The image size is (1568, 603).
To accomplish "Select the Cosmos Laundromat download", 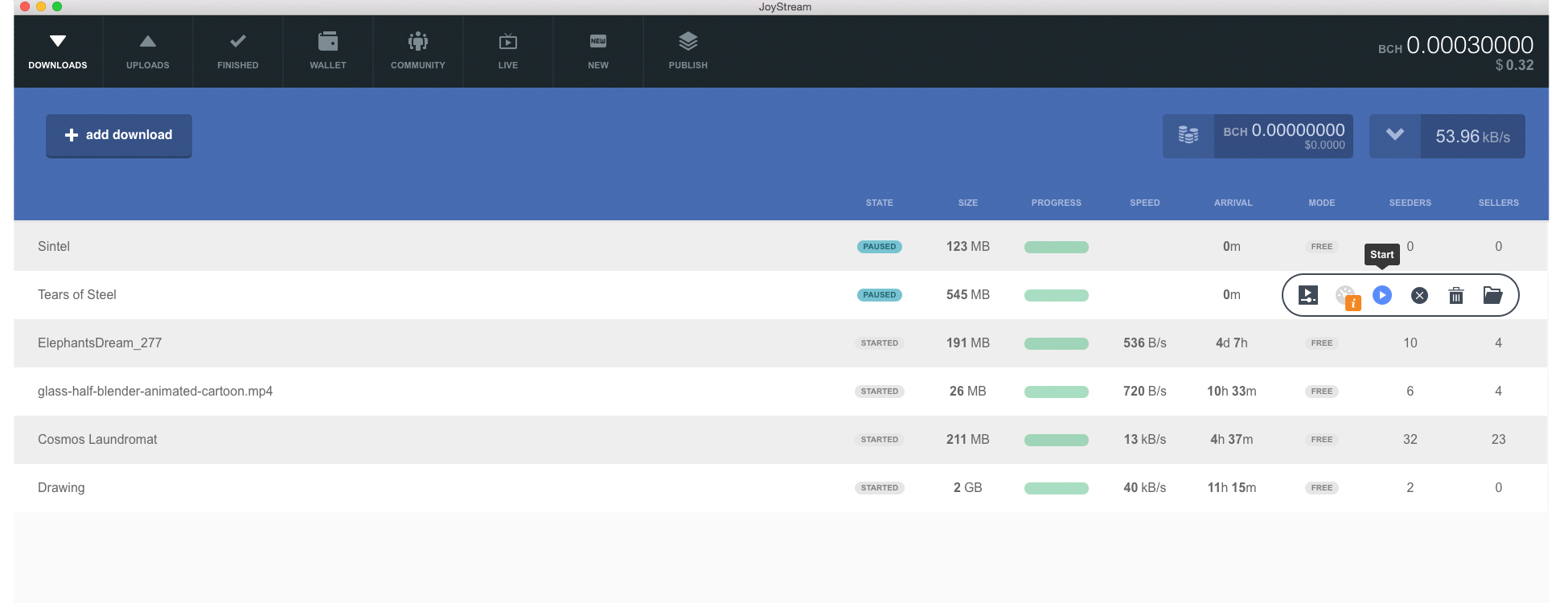I will point(780,439).
